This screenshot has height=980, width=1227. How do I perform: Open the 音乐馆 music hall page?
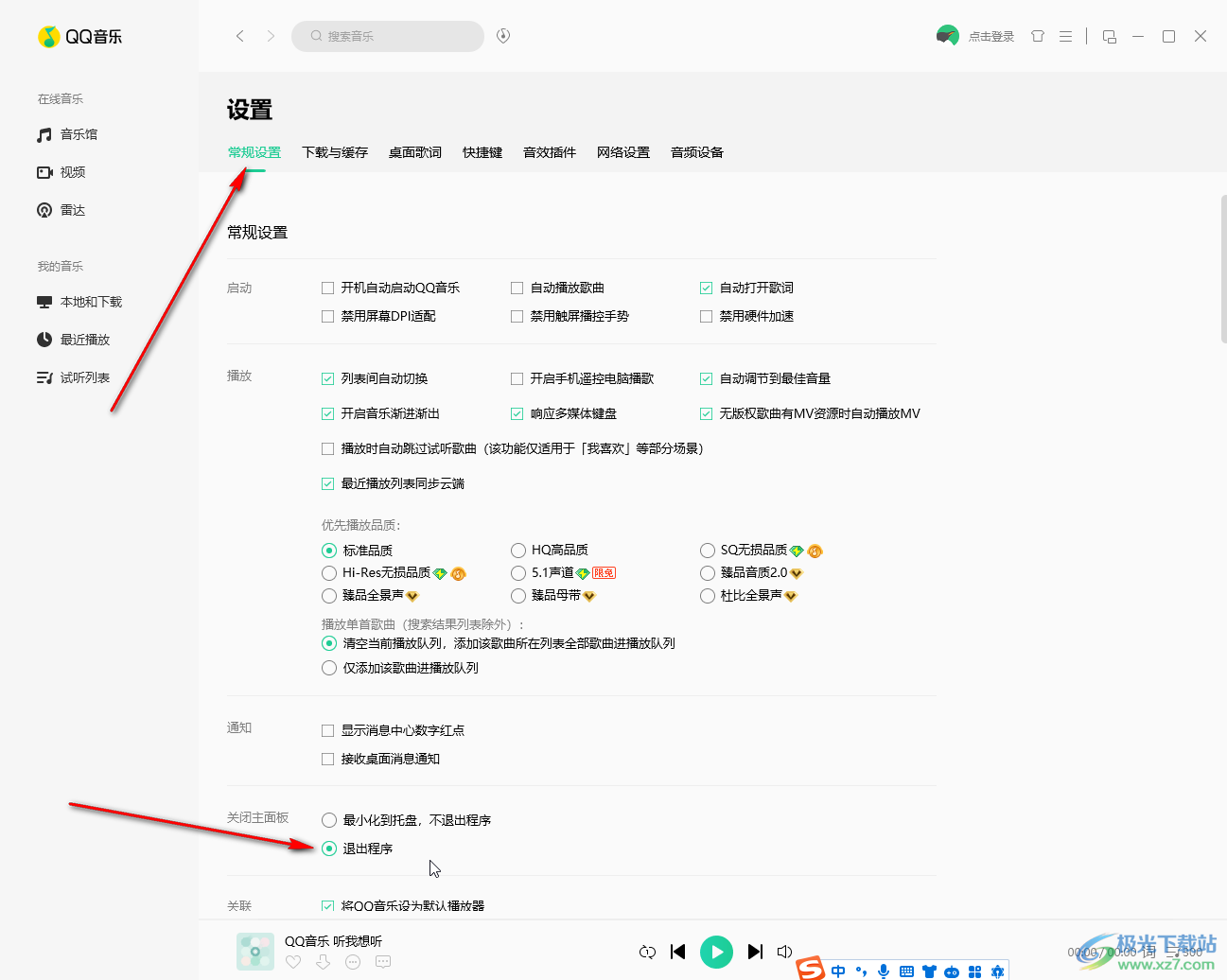(x=67, y=134)
